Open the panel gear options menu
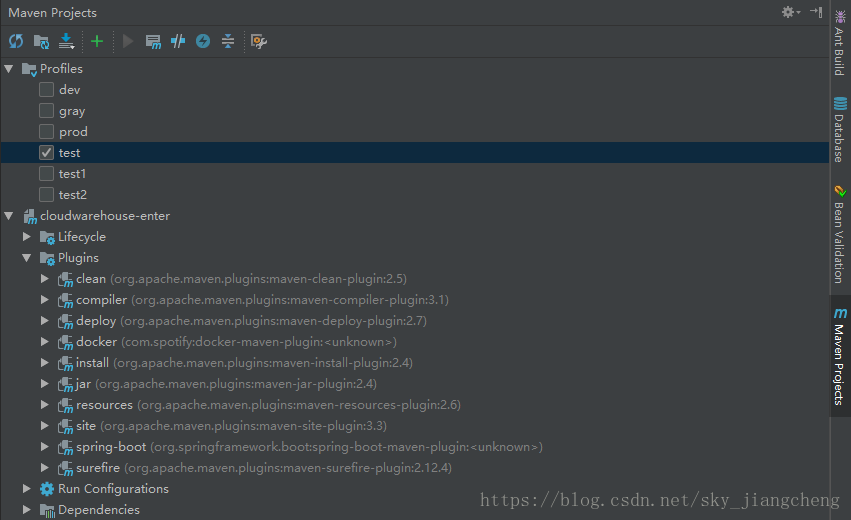The width and height of the screenshot is (851, 520). [x=791, y=12]
